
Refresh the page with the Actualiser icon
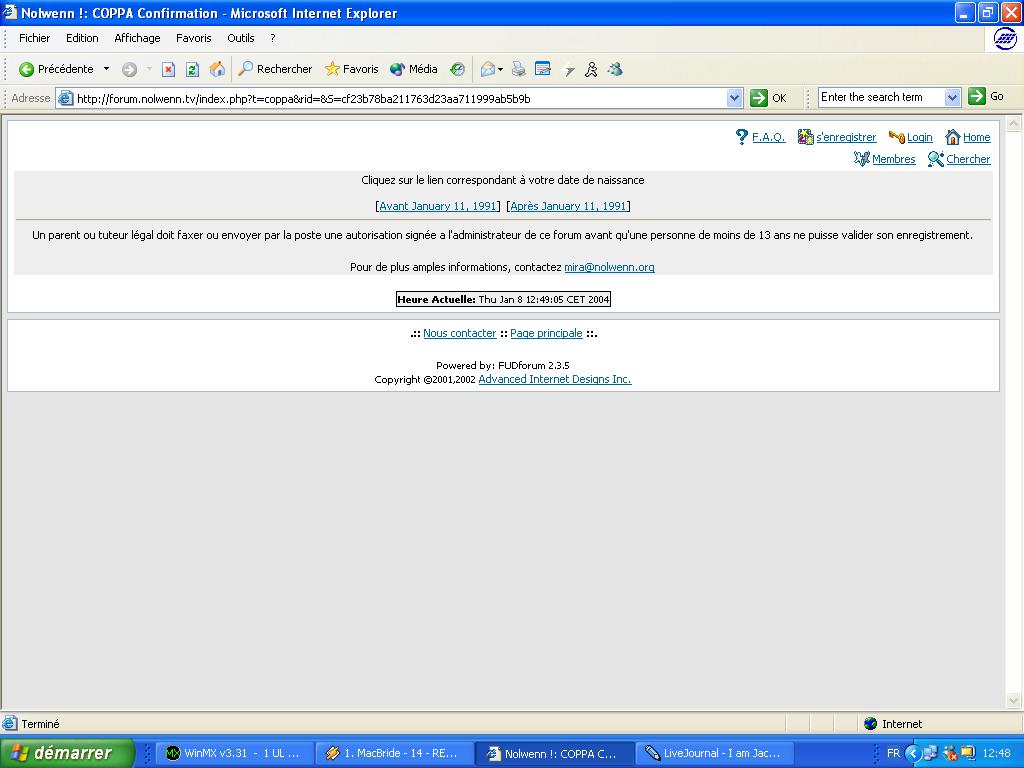coord(192,69)
